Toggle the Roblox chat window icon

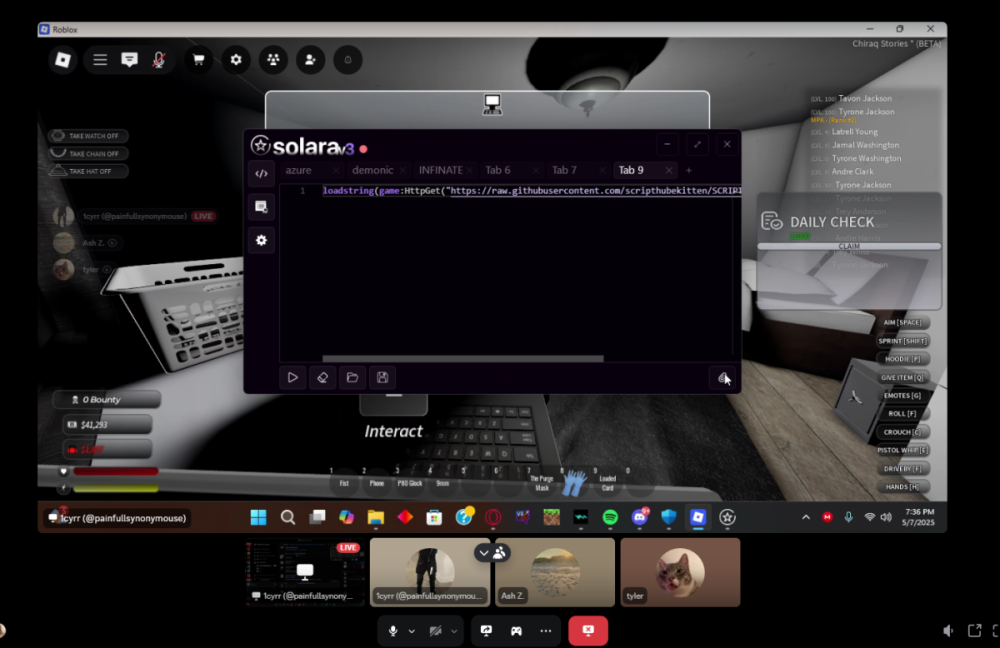coord(129,60)
